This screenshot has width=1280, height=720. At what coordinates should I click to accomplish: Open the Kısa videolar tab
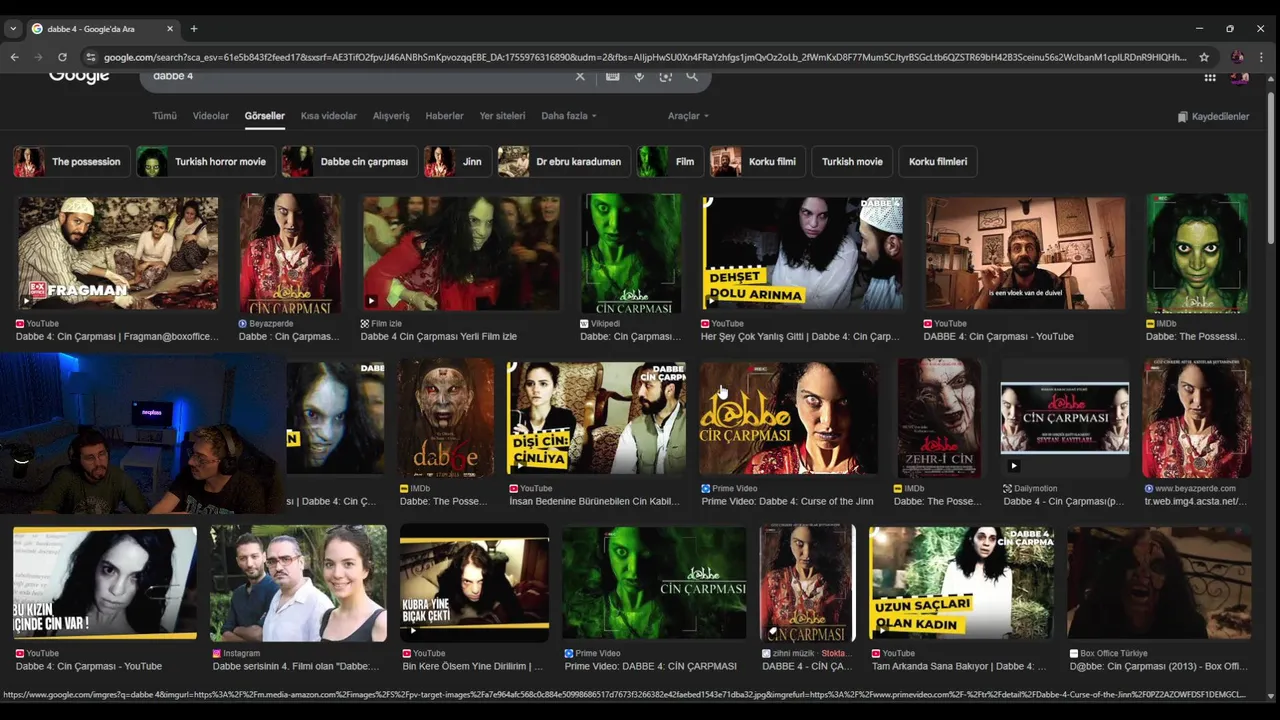(329, 116)
